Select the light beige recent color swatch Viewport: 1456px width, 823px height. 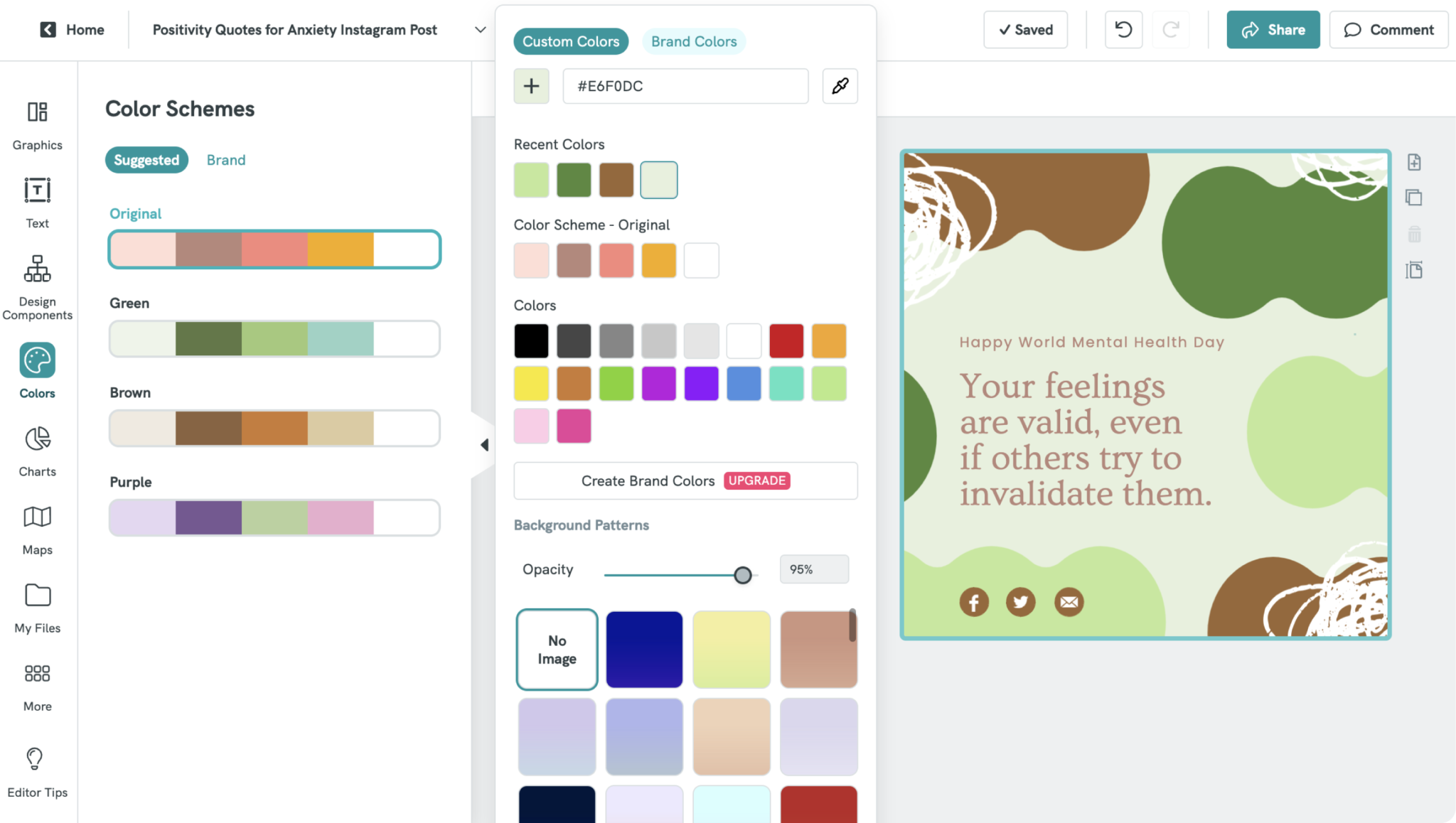pyautogui.click(x=658, y=180)
